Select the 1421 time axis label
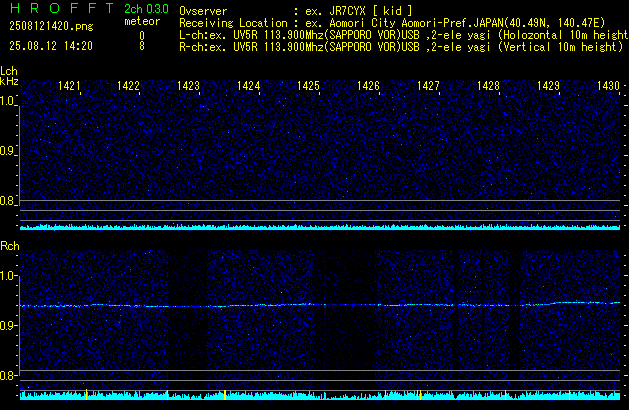629x410 pixels. point(69,86)
